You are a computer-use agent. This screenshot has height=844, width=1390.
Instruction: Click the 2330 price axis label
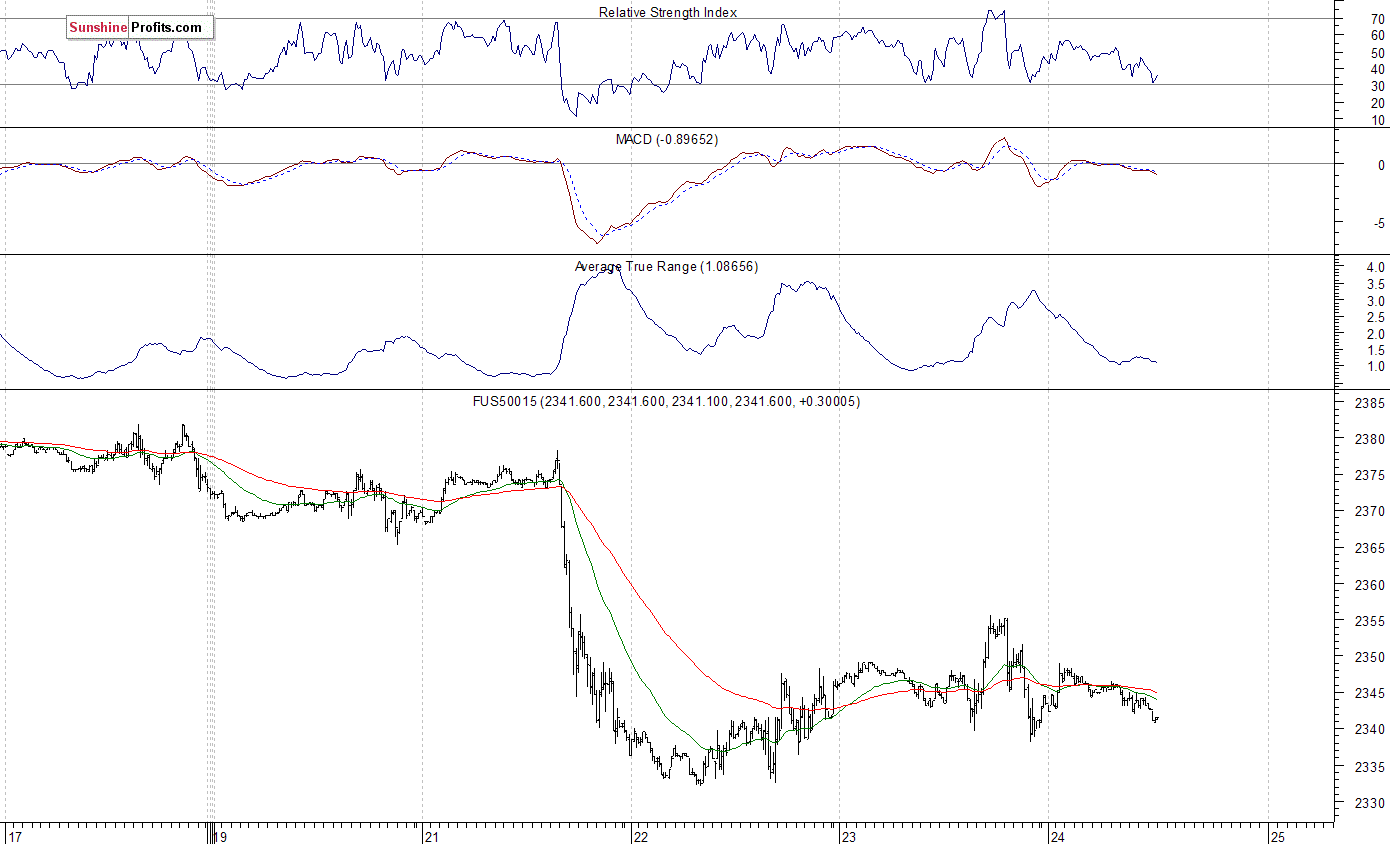coord(1370,803)
